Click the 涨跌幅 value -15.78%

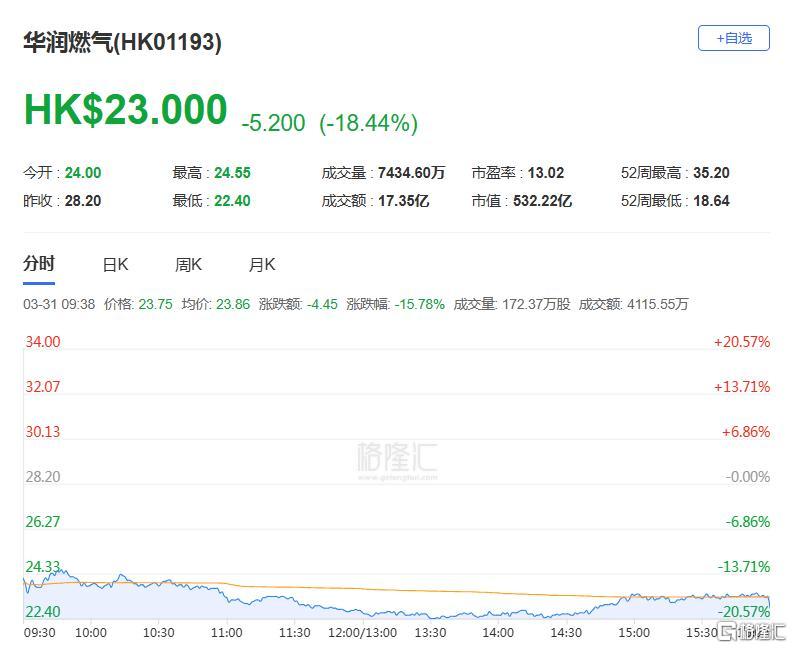(420, 304)
